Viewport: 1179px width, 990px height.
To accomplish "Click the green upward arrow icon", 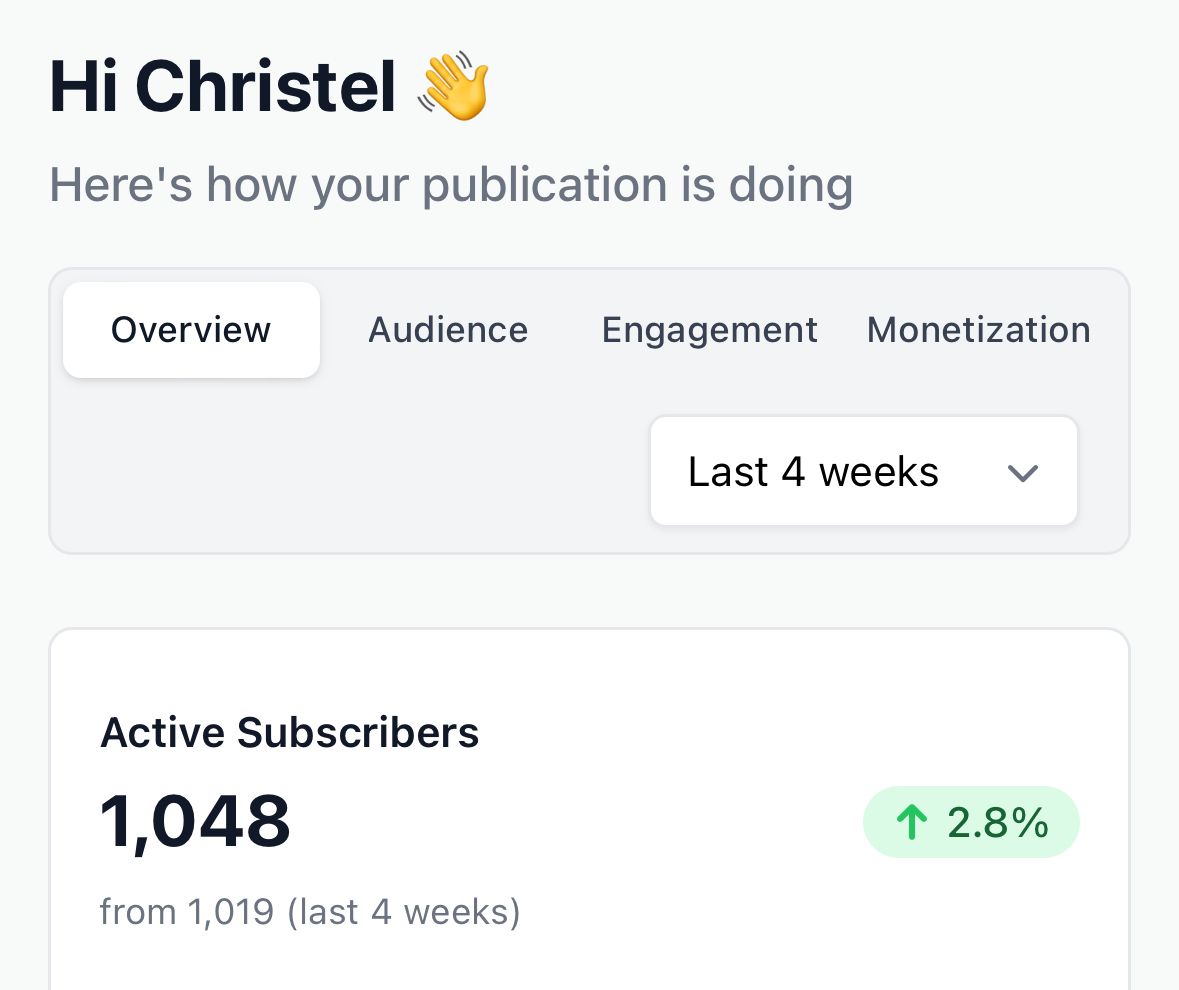I will 911,823.
